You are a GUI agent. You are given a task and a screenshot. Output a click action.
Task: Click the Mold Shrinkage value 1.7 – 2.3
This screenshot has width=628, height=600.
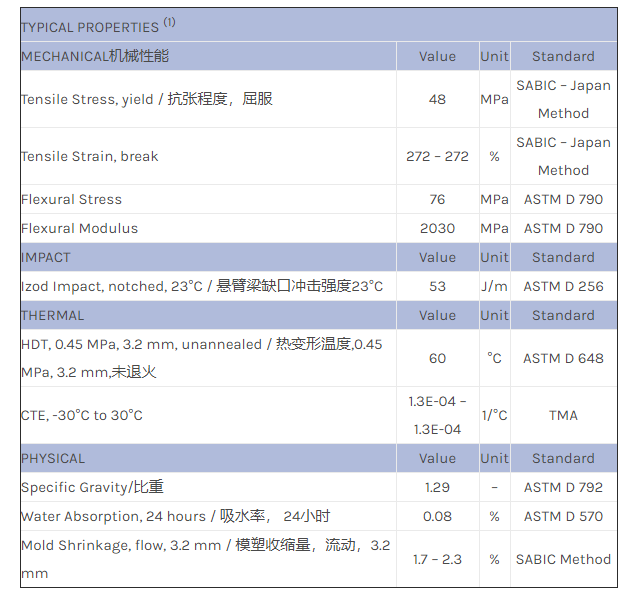click(437, 559)
